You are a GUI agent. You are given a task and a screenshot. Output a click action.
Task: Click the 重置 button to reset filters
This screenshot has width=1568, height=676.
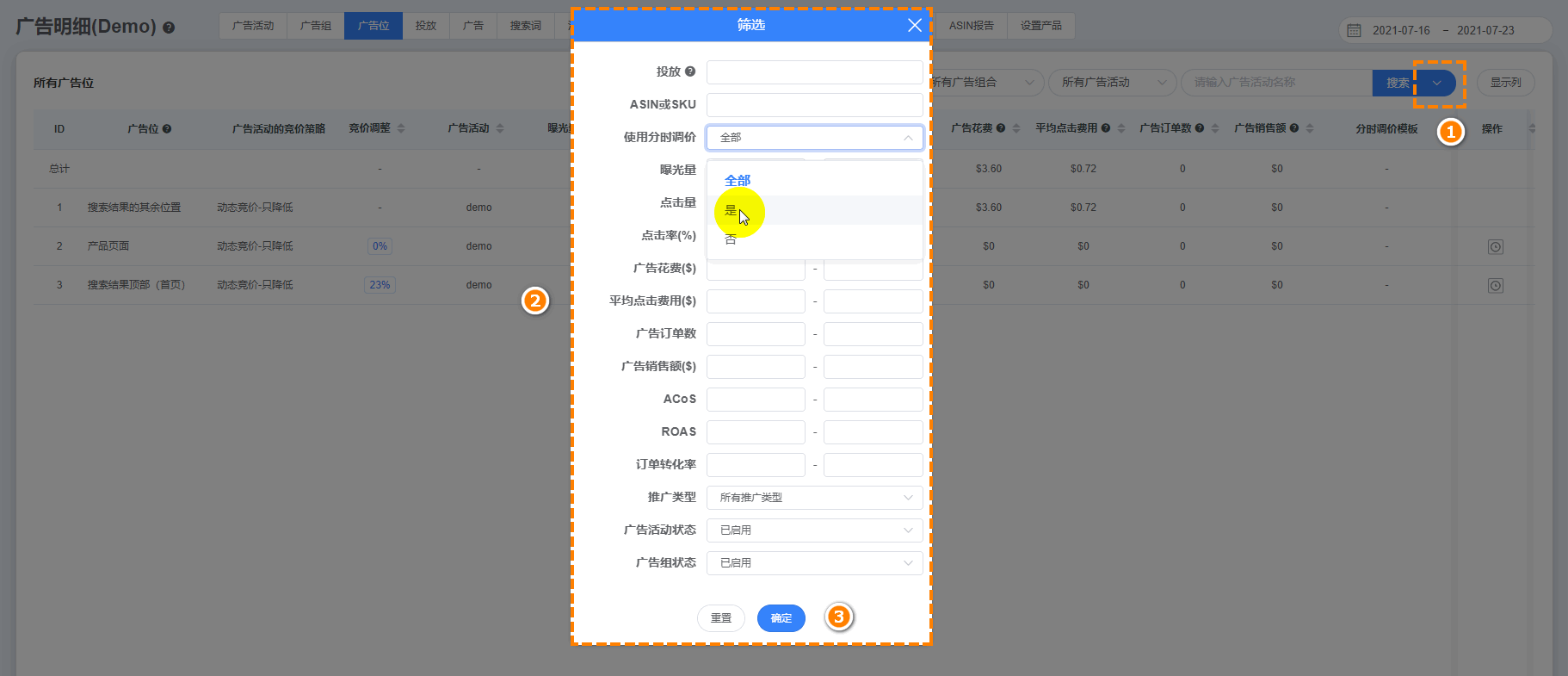[720, 618]
